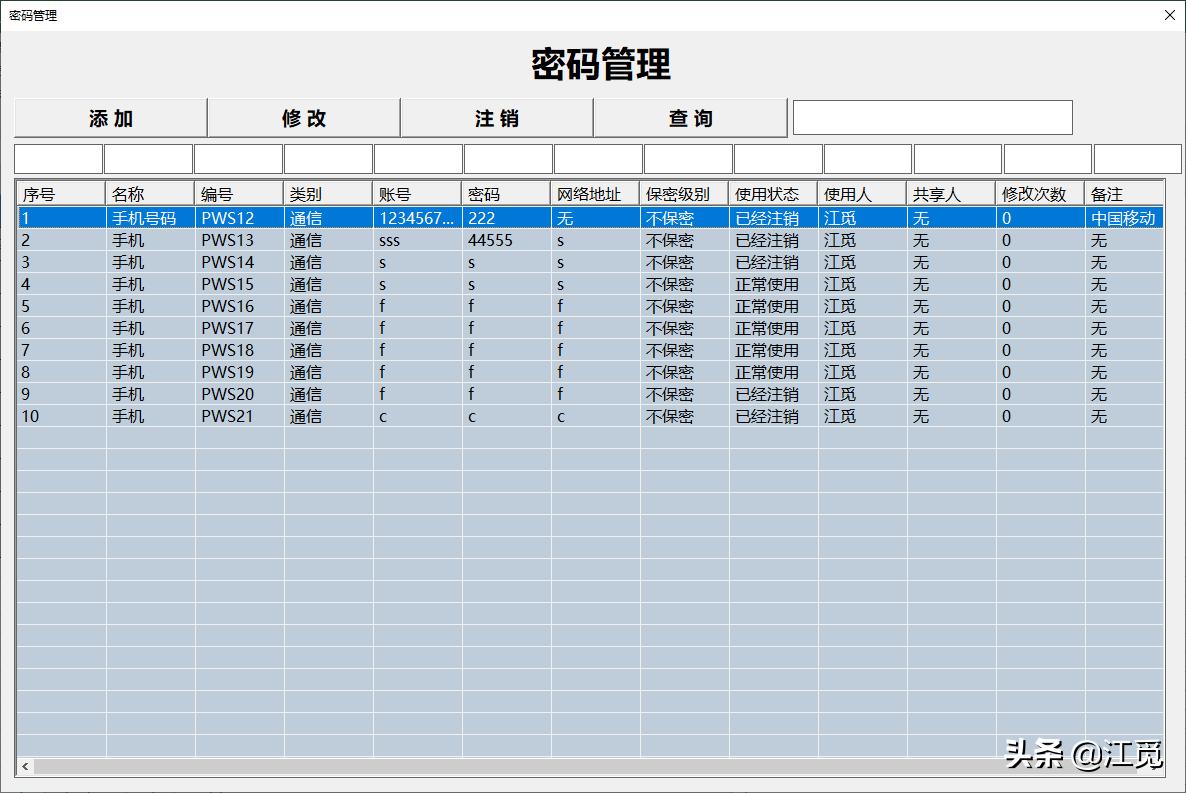Click the 添加 button to add a record

pyautogui.click(x=110, y=117)
